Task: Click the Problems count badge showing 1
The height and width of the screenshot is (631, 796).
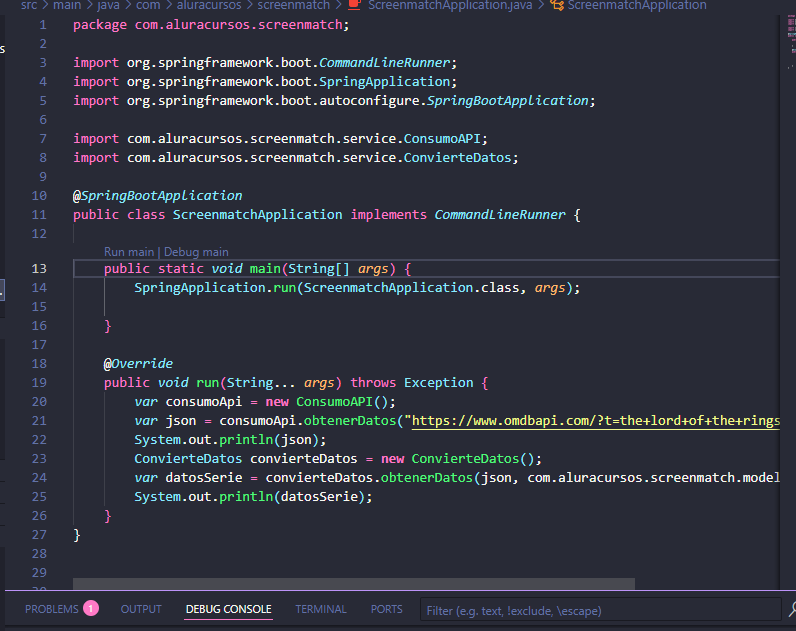Action: 91,608
